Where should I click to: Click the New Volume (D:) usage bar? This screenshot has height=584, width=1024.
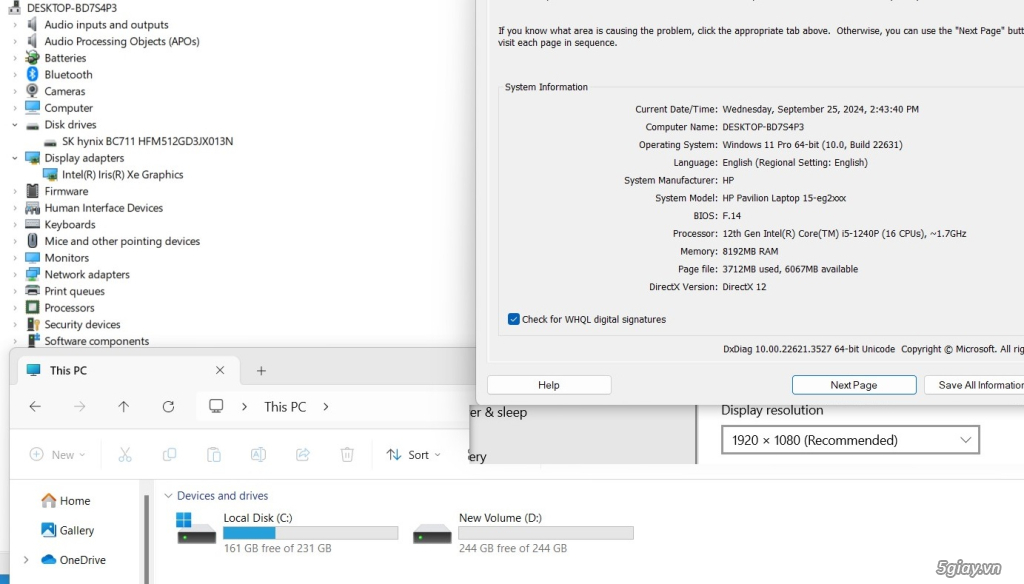(x=546, y=533)
